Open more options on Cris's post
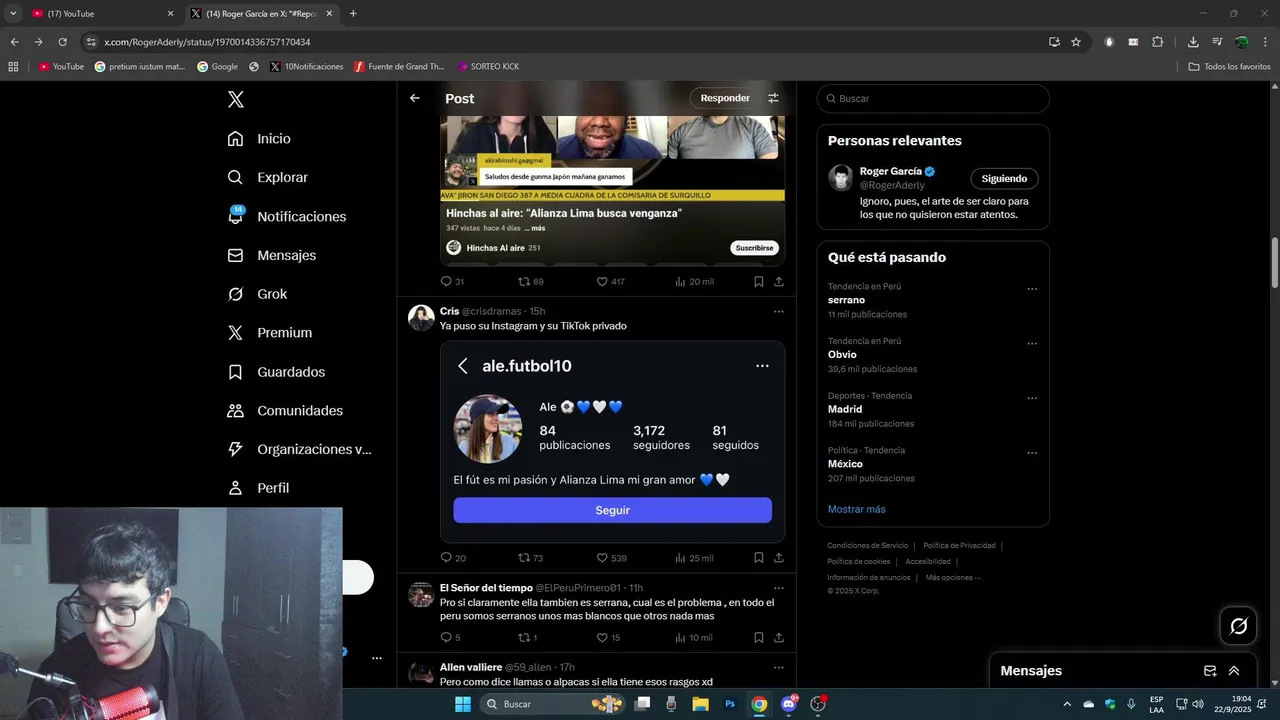The width and height of the screenshot is (1280, 720). click(x=779, y=311)
